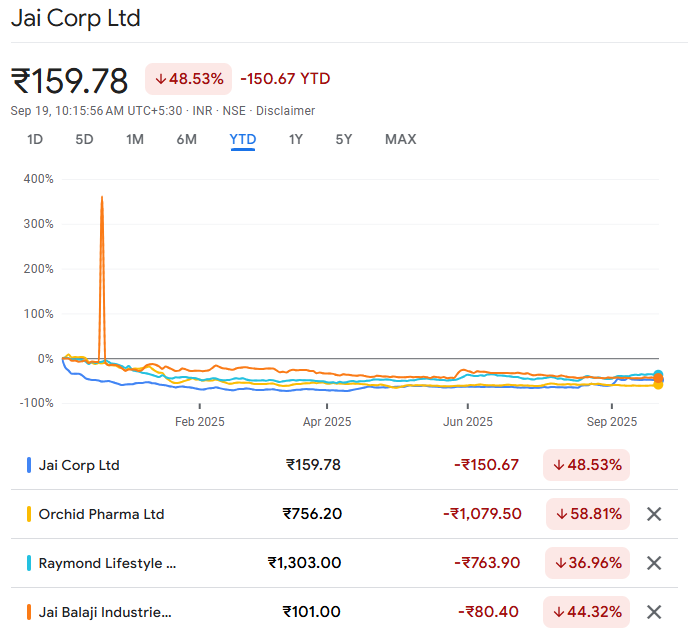
Task: Click the -₹1,079.50 change value
Action: 482,514
